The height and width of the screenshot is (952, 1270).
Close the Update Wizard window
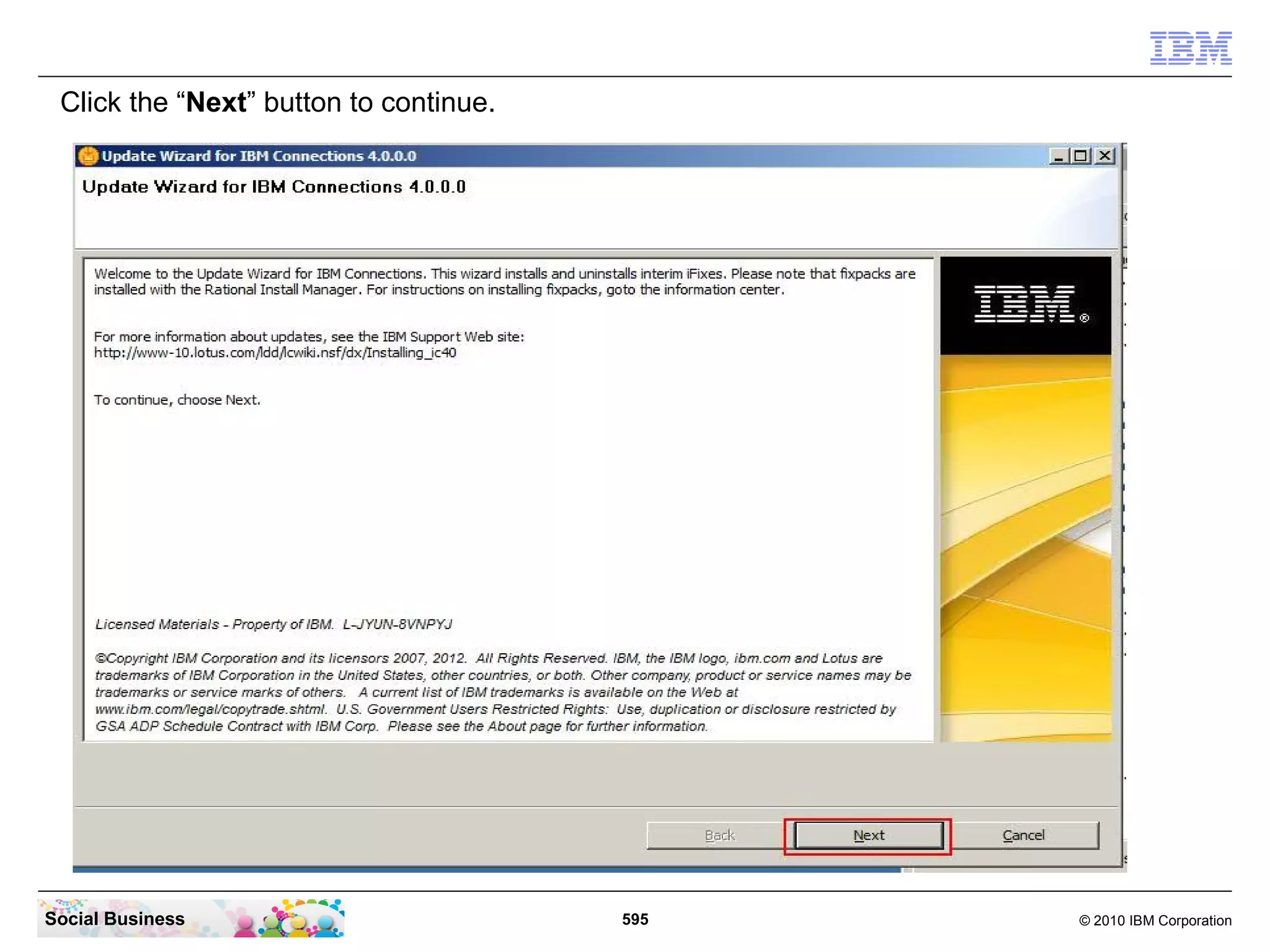click(x=1104, y=156)
